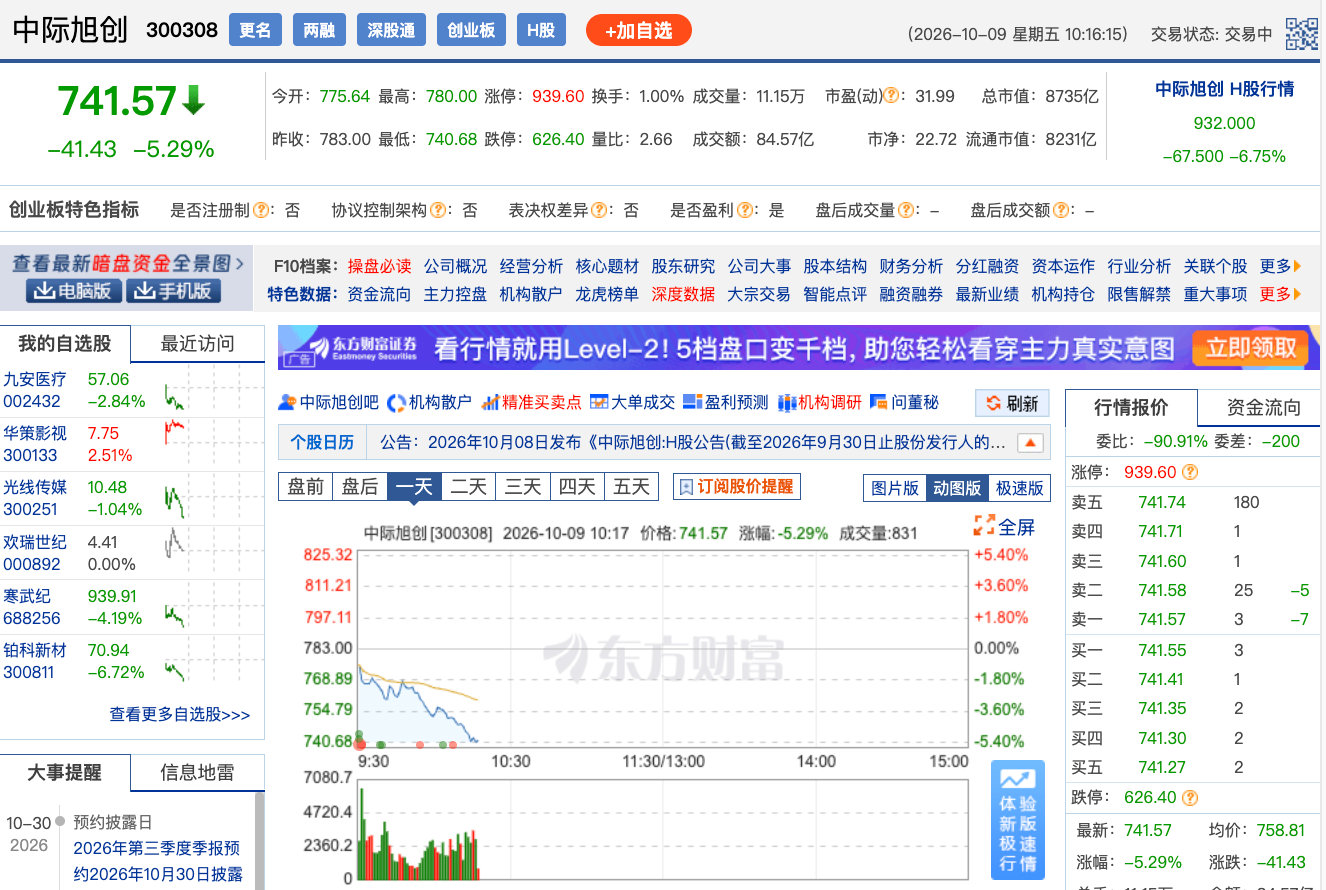Viewport: 1326px width, 890px height.
Task: Click 订阅股价提醒 button
Action: pos(737,487)
